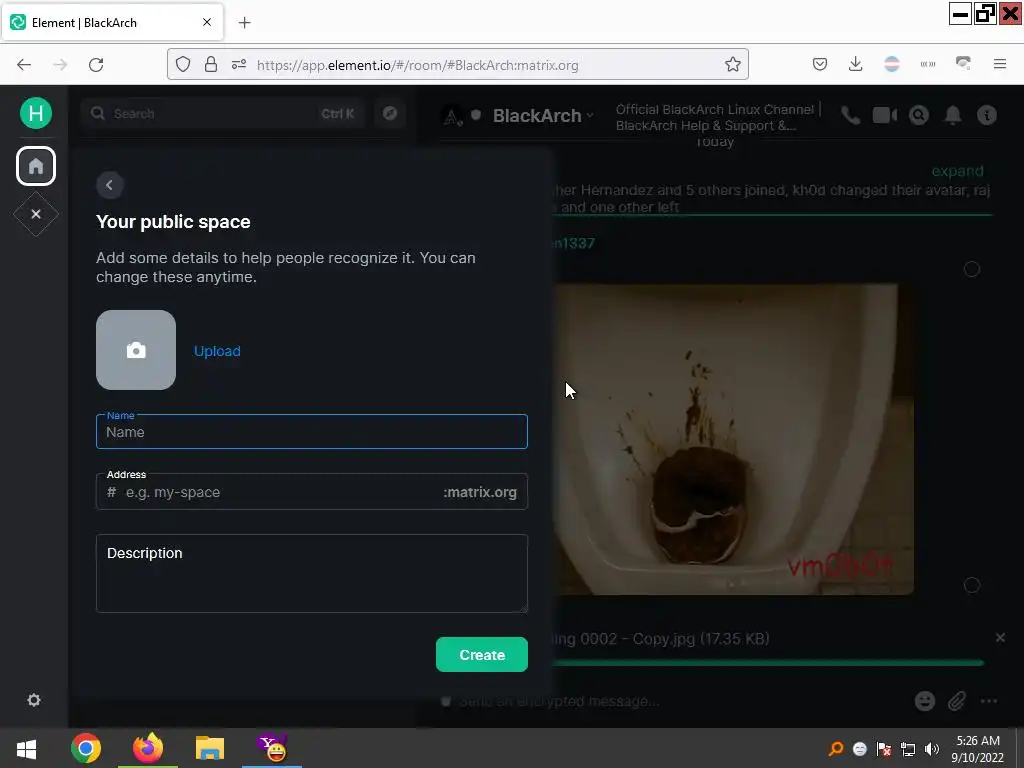The height and width of the screenshot is (768, 1024).
Task: Click the first message read-receipt circle
Action: coord(972,269)
